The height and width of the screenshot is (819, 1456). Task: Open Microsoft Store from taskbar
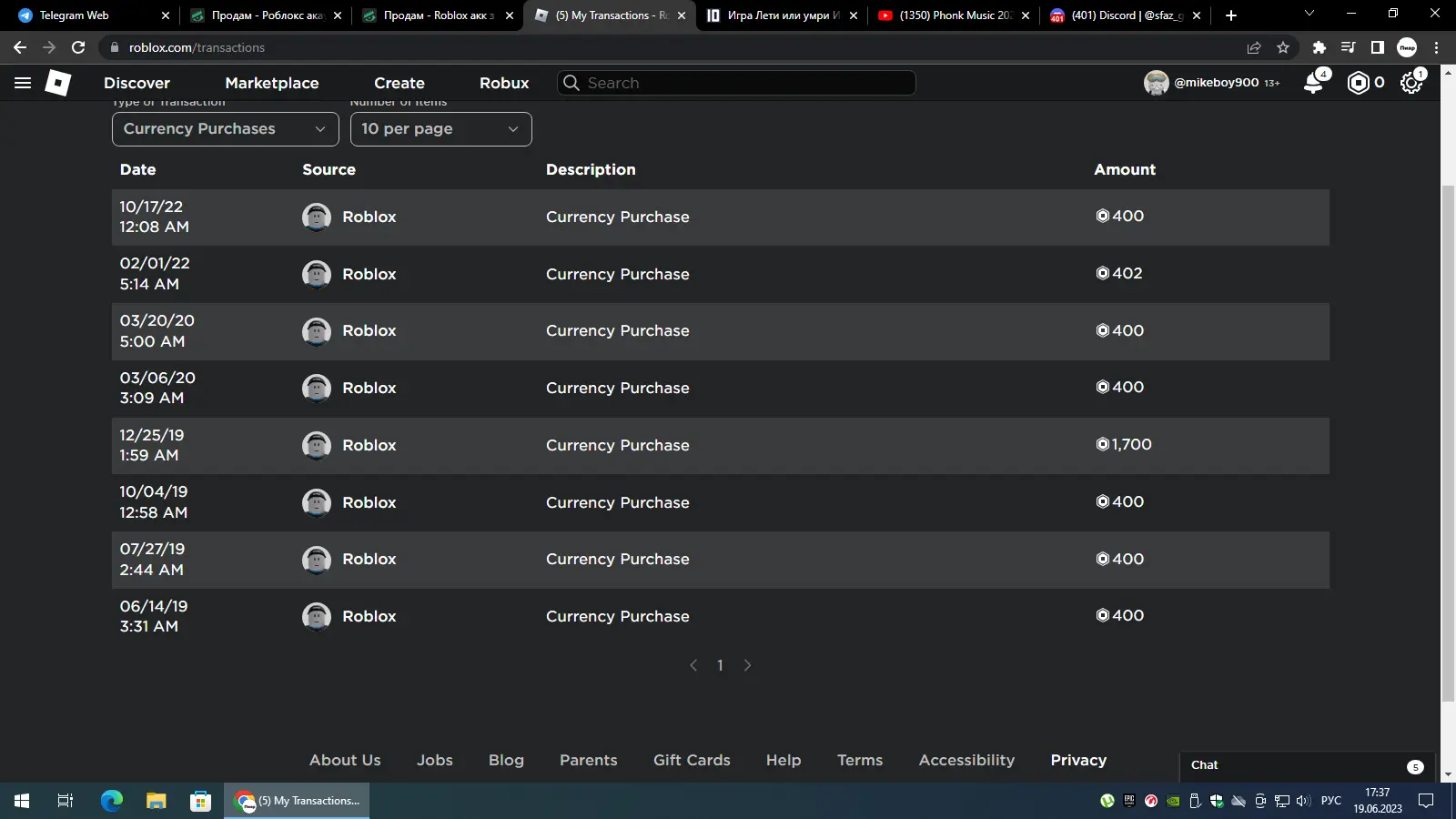tap(200, 801)
